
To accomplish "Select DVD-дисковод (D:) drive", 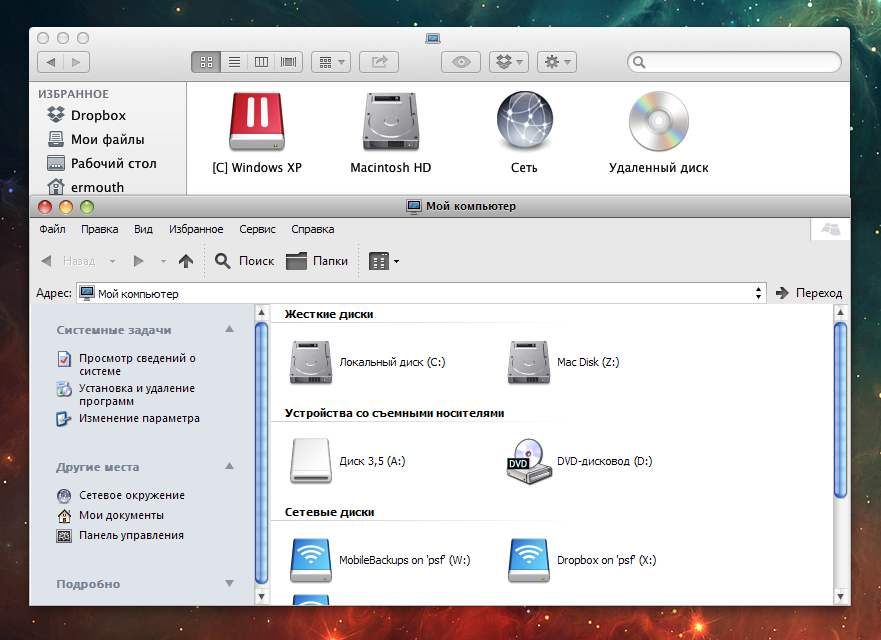I will coord(579,461).
